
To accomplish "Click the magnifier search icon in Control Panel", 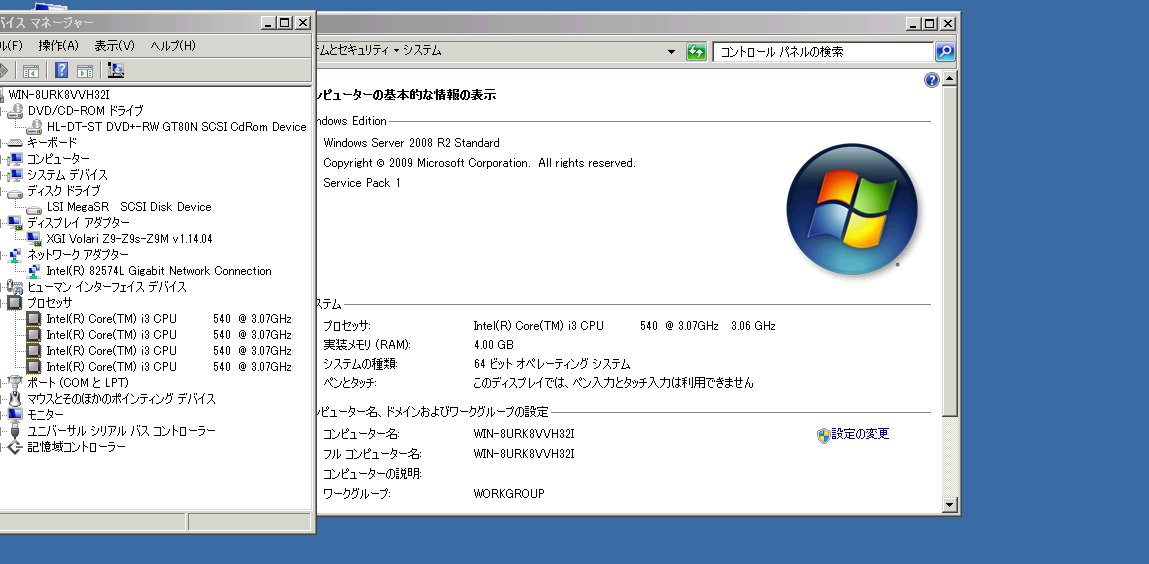I will point(945,51).
